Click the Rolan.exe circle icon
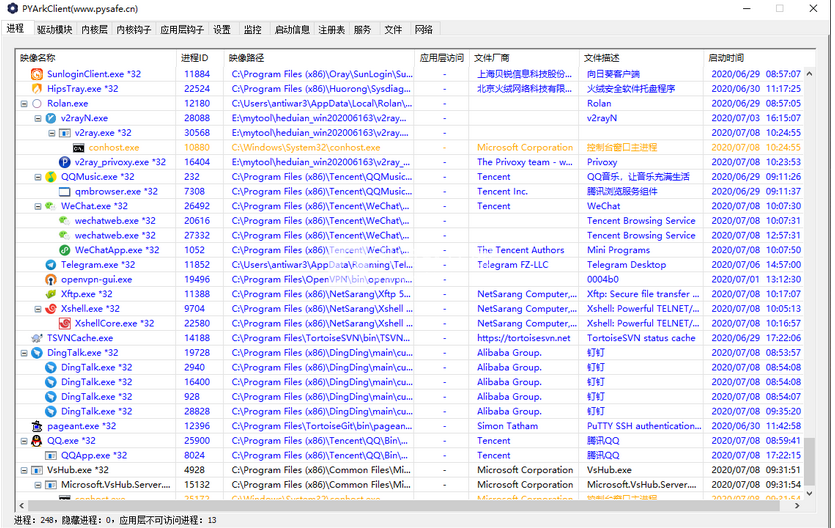The width and height of the screenshot is (835, 528). coord(37,104)
